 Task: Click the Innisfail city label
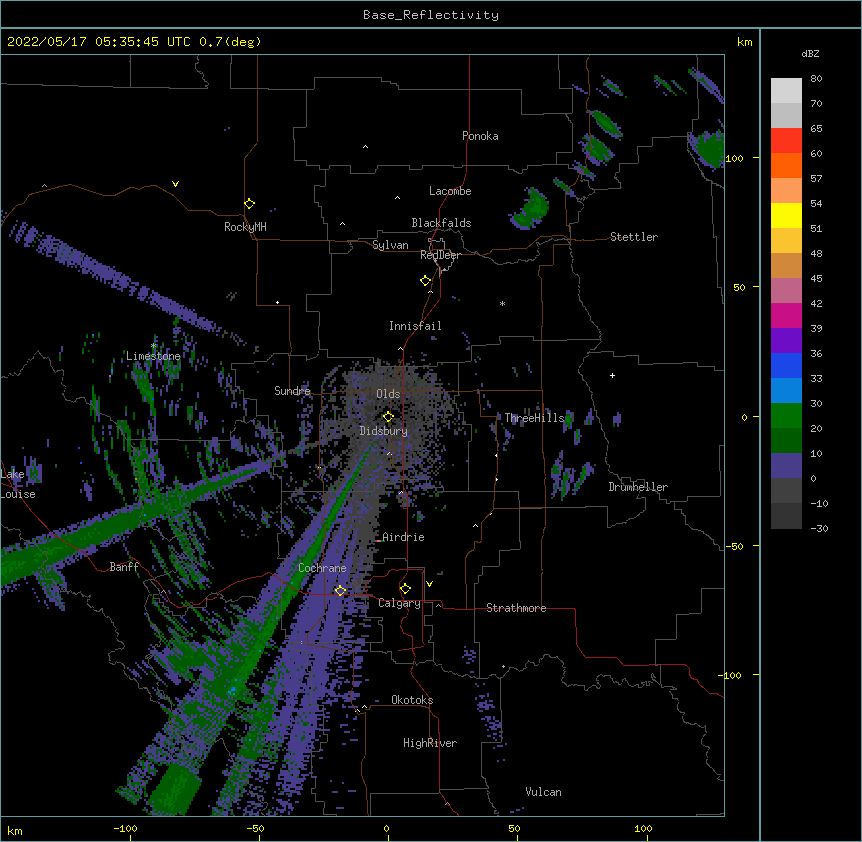tap(415, 326)
